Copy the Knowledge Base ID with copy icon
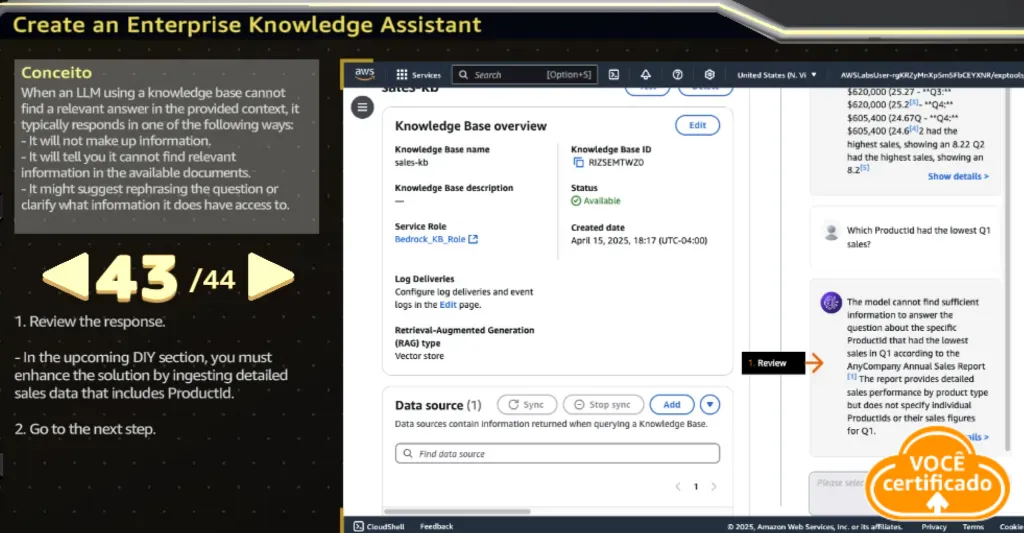The height and width of the screenshot is (533, 1024). point(578,162)
